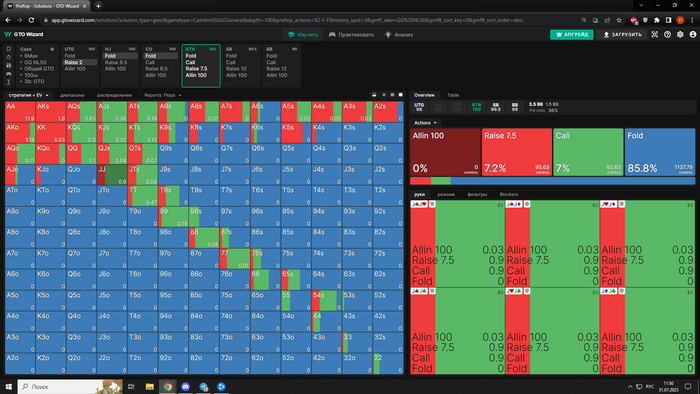The height and width of the screenshot is (394, 700).
Task: Click the Windows Поиск search box
Action: 70,386
